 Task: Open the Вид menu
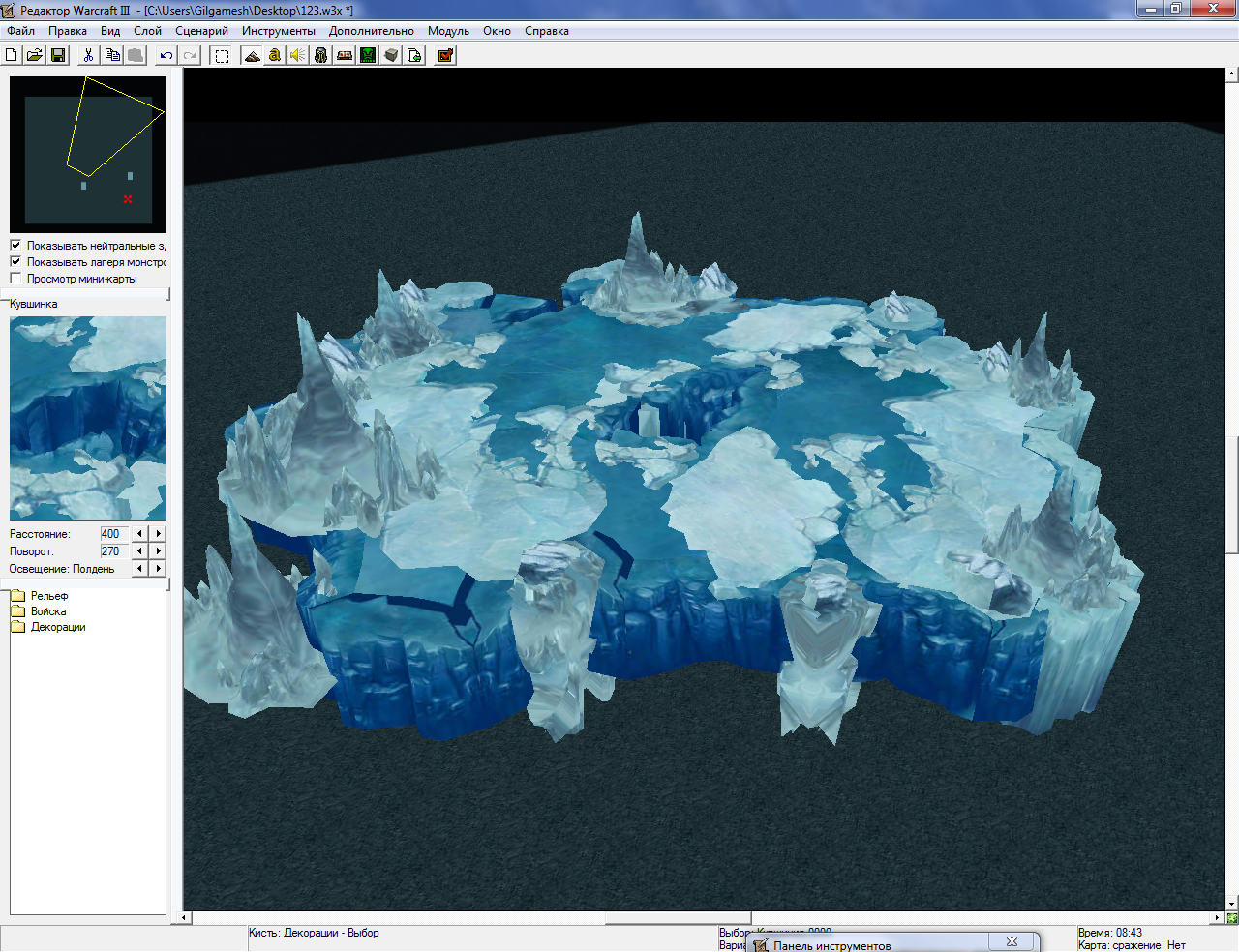tap(110, 31)
